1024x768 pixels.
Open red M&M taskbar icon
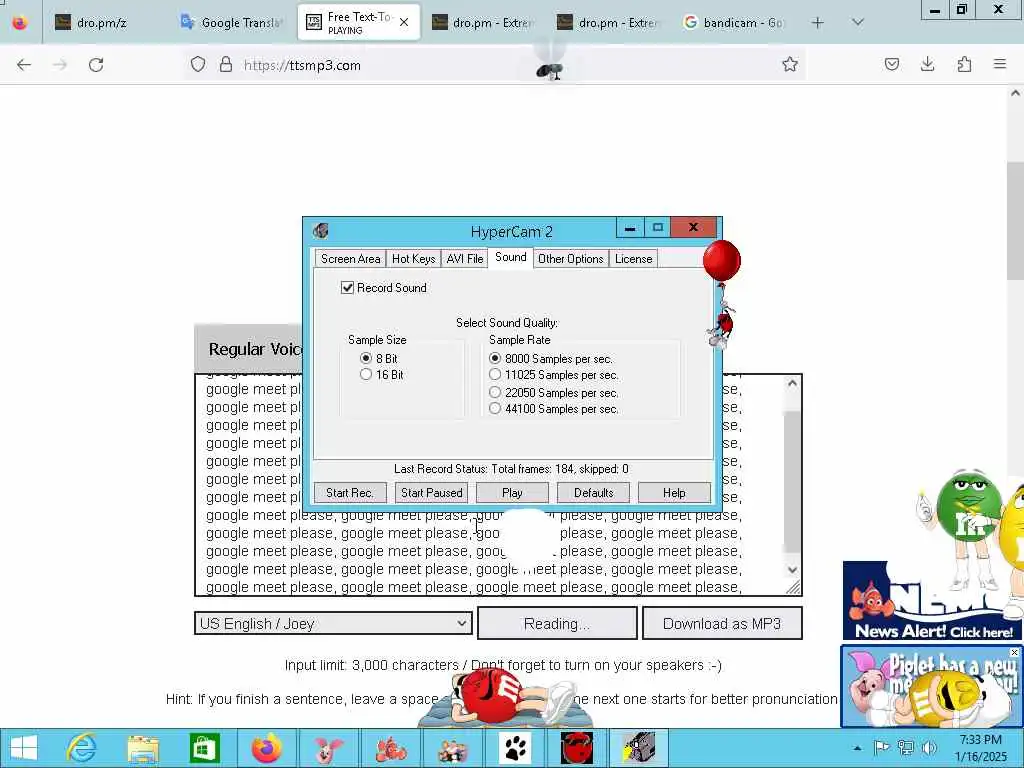[x=577, y=748]
